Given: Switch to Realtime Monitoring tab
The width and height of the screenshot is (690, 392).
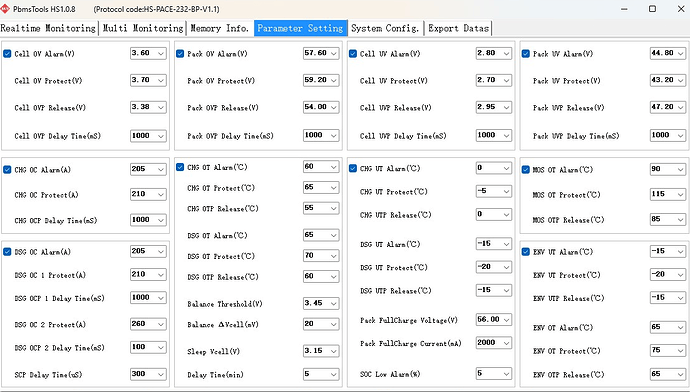Looking at the screenshot, I should click(48, 28).
